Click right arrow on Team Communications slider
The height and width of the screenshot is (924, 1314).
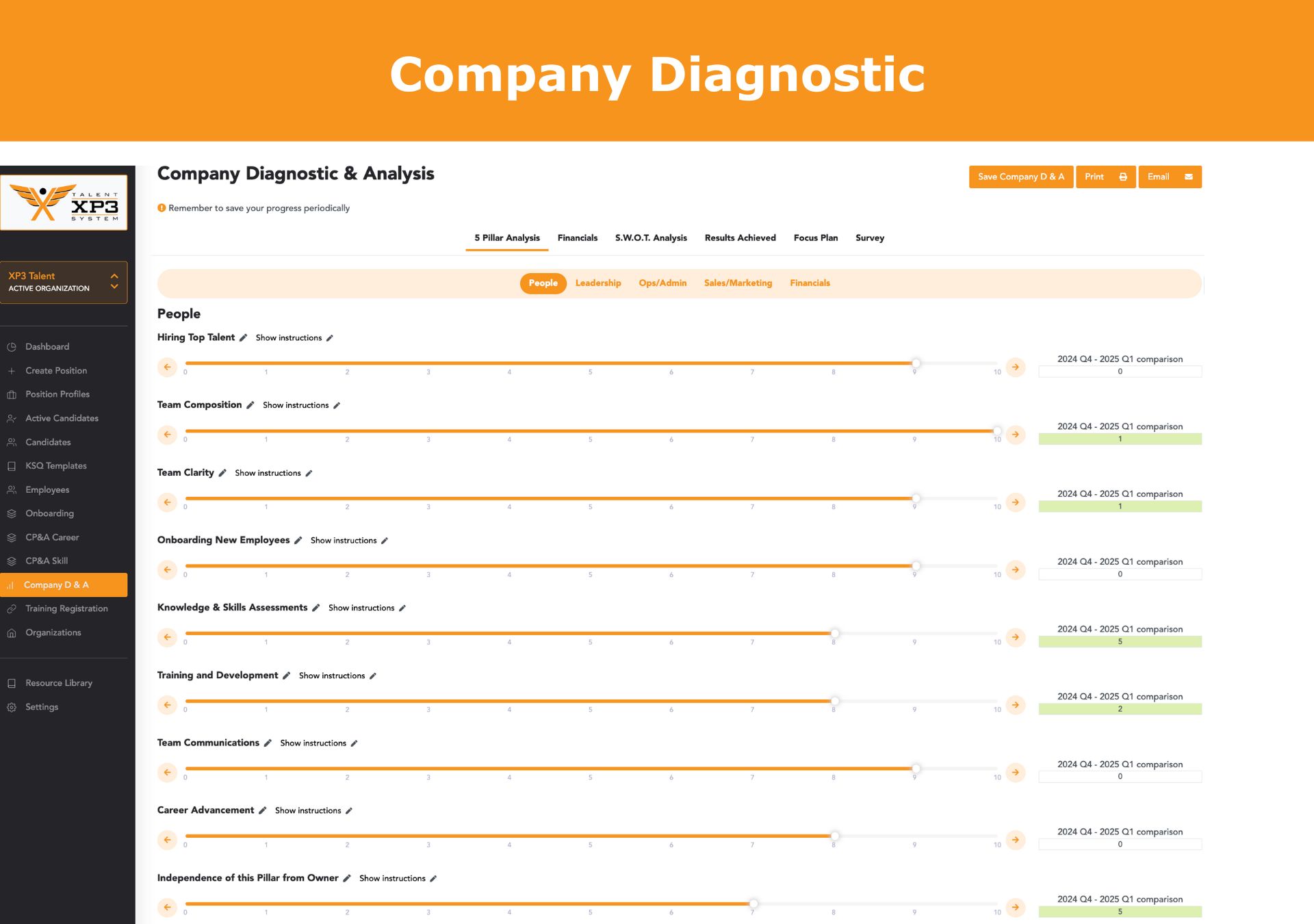1016,772
